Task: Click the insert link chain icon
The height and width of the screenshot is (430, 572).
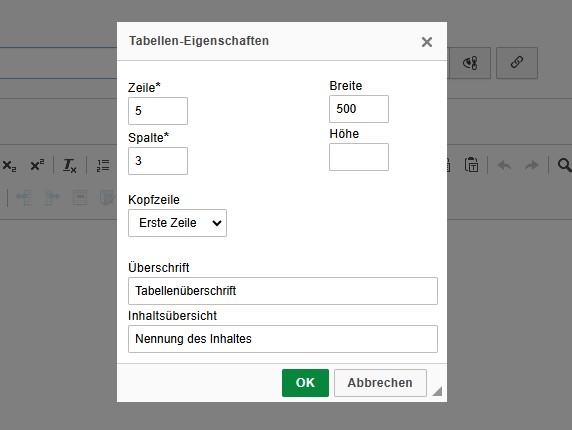Action: pyautogui.click(x=517, y=63)
